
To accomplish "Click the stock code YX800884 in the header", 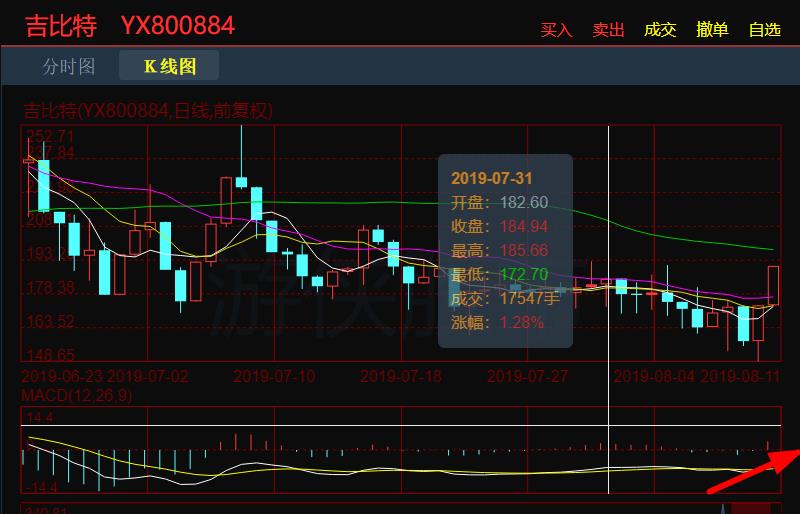I will click(x=178, y=25).
